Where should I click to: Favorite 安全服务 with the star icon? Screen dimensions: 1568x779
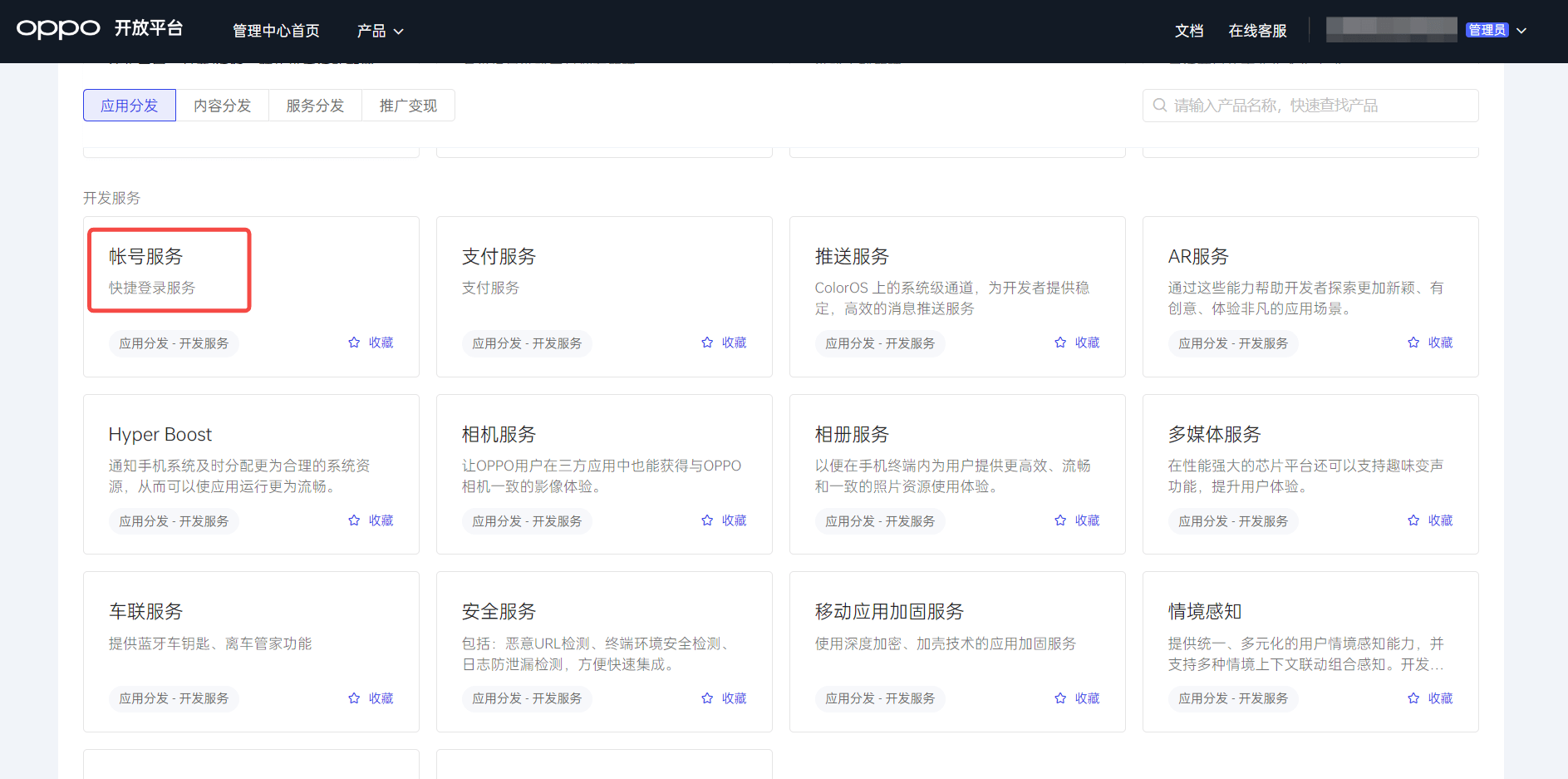[707, 698]
